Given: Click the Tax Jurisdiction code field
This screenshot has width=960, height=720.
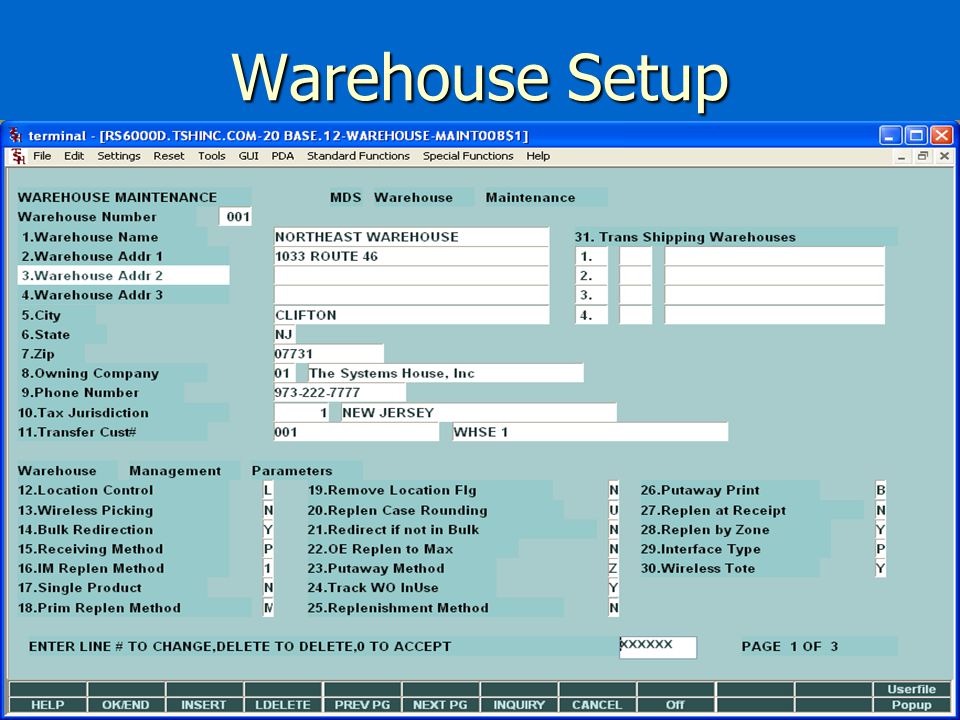Looking at the screenshot, I should click(302, 413).
